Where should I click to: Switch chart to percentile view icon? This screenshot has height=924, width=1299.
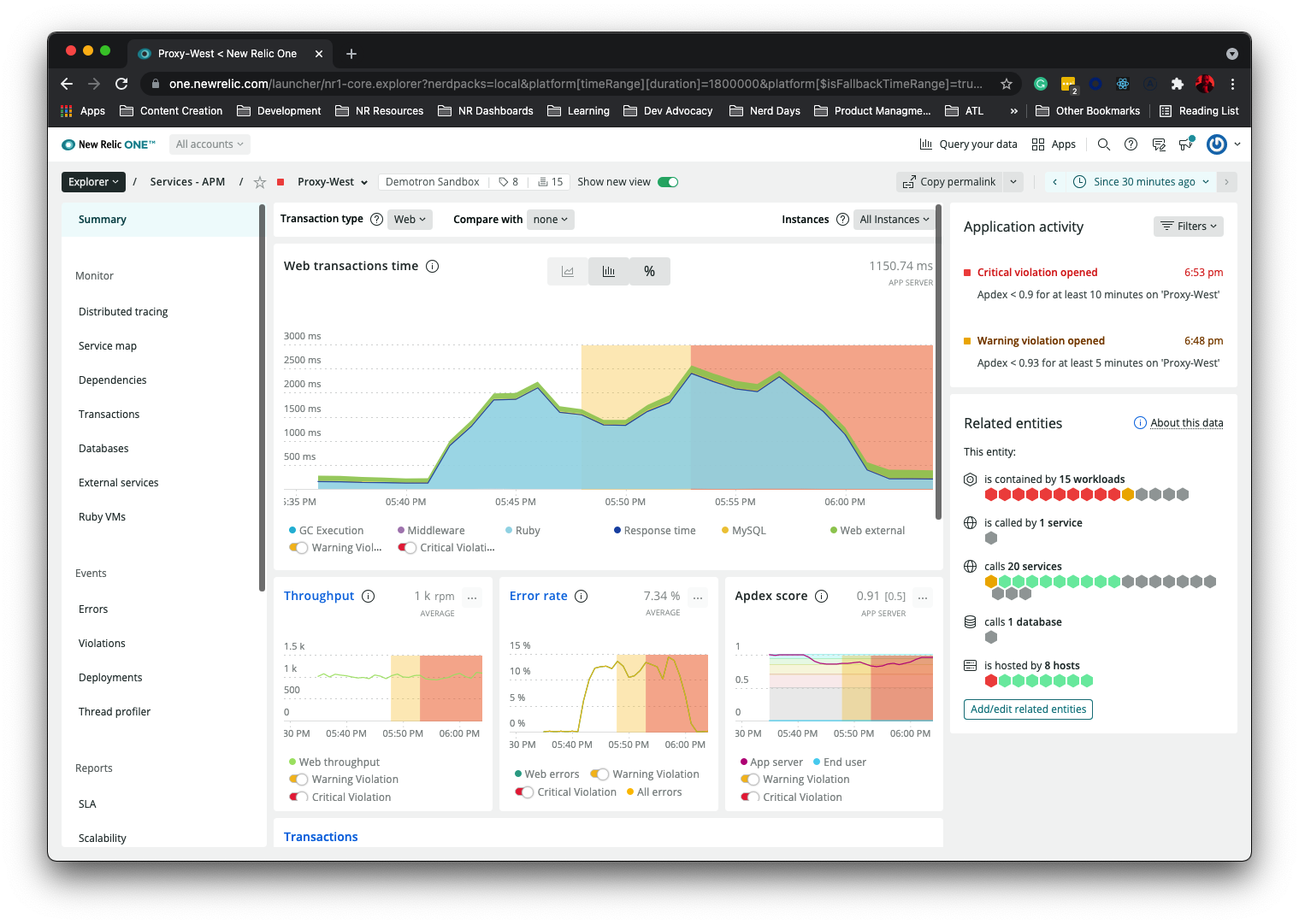click(x=650, y=271)
